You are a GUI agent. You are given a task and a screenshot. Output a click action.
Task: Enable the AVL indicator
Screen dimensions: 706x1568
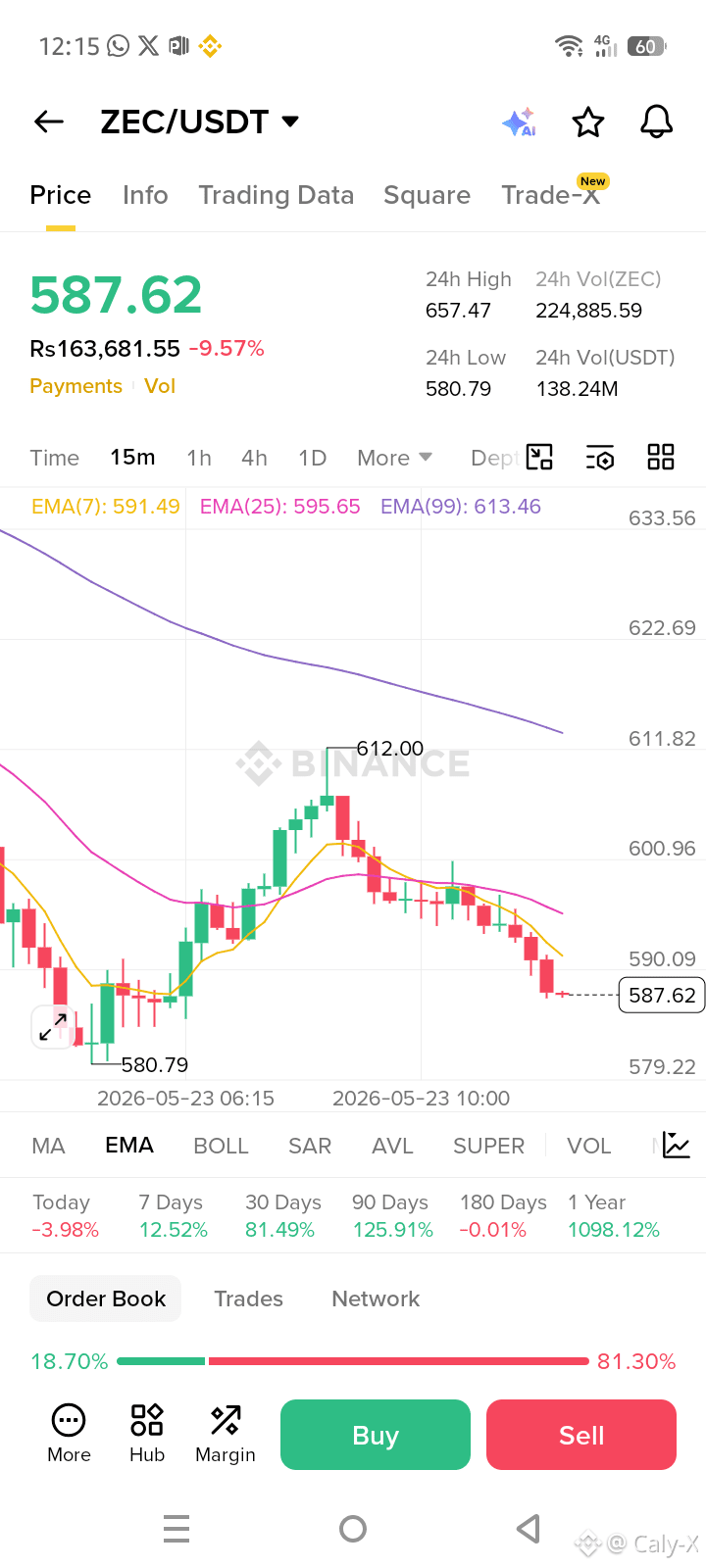click(392, 1146)
